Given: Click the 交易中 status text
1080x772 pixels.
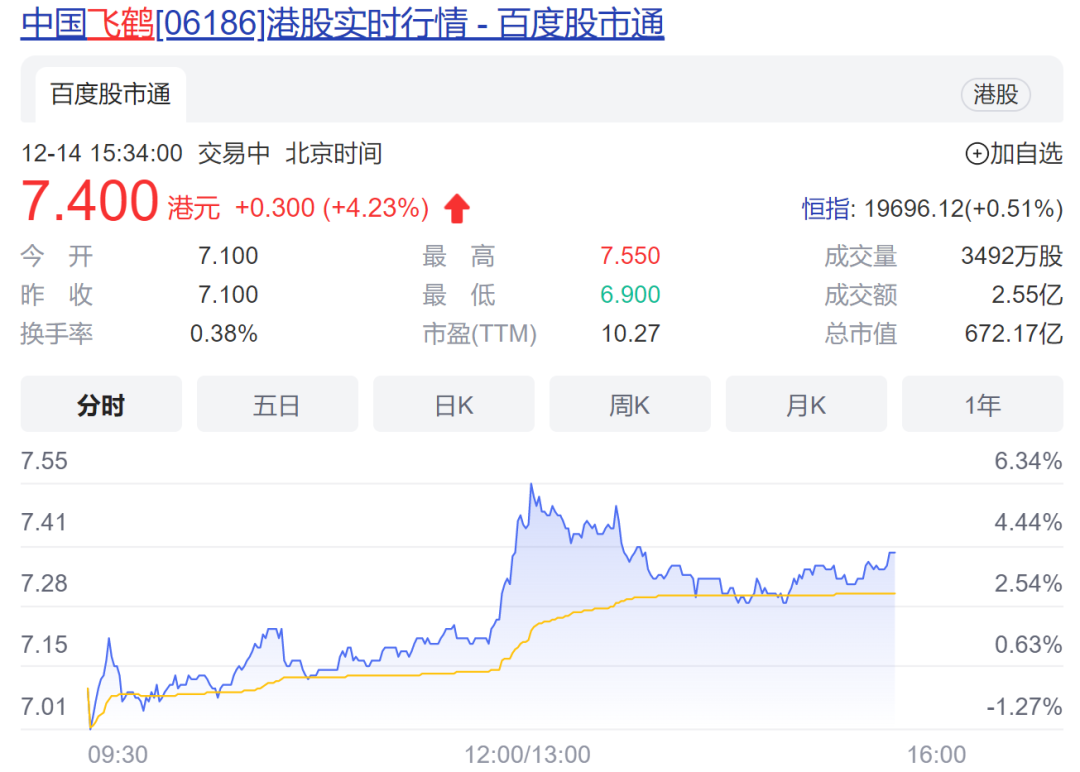Looking at the screenshot, I should (x=234, y=153).
